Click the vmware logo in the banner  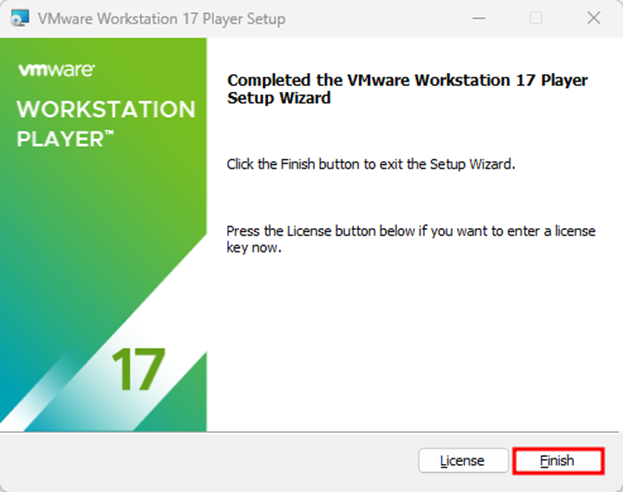tap(56, 70)
